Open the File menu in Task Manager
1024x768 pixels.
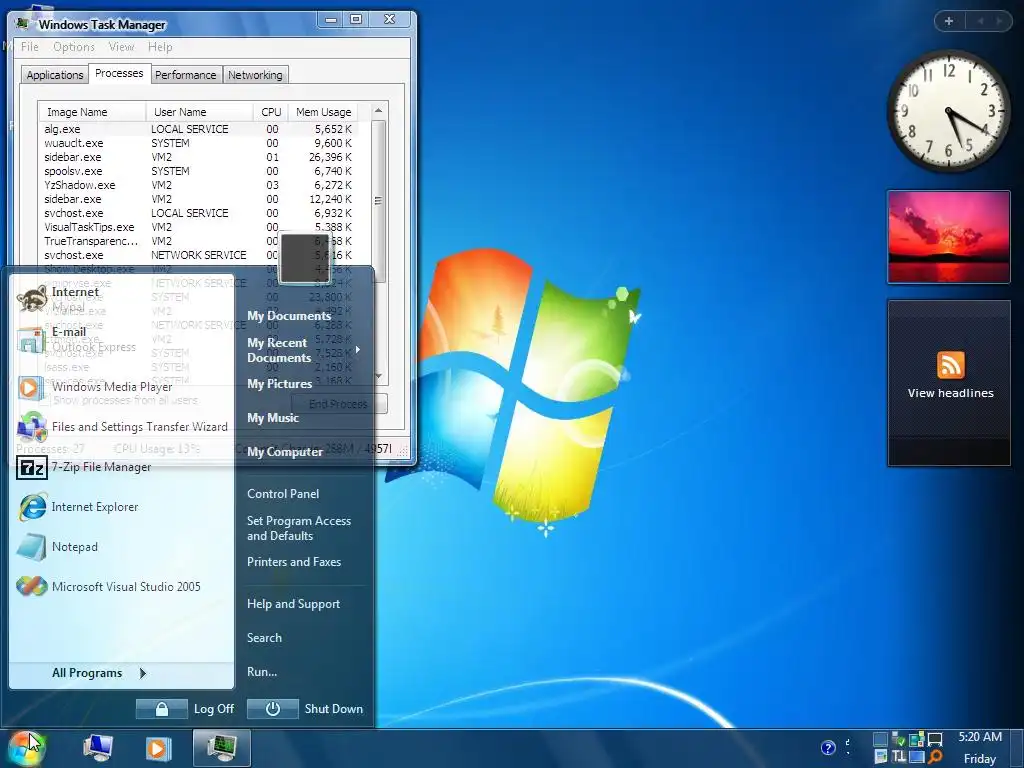29,47
